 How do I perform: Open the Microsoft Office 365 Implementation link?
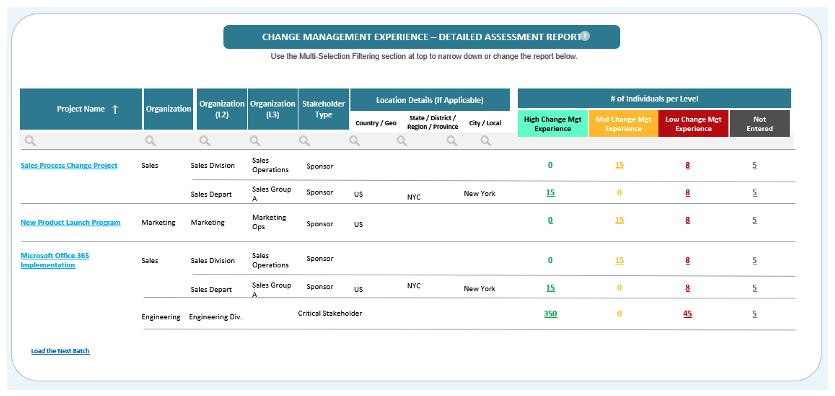tap(54, 260)
